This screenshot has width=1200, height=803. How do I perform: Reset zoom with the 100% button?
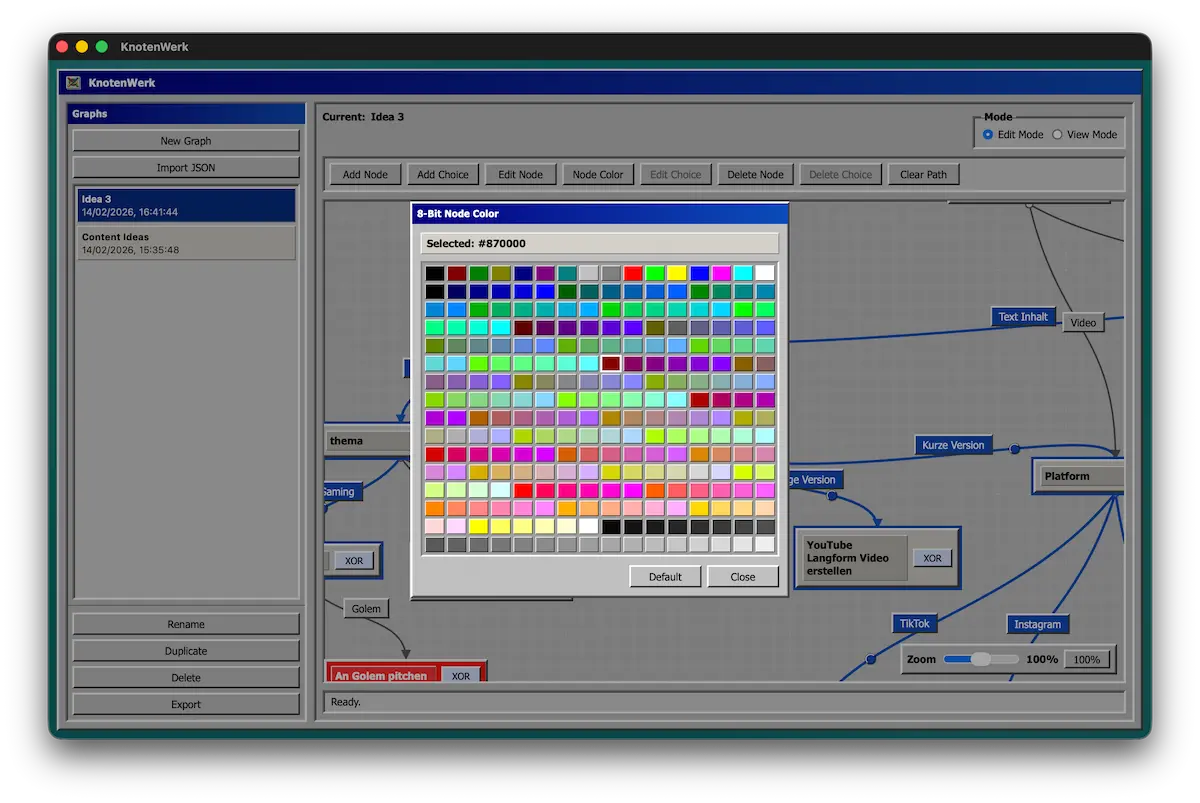(x=1088, y=659)
